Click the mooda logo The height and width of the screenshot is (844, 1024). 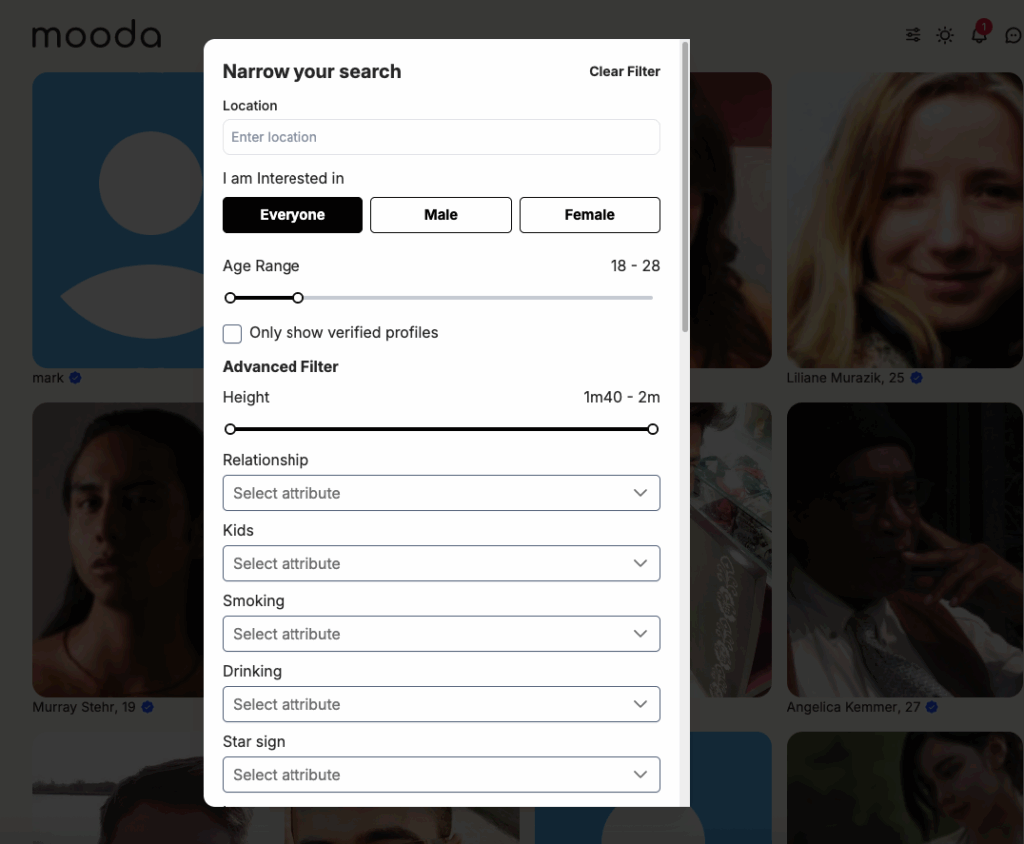[96, 35]
